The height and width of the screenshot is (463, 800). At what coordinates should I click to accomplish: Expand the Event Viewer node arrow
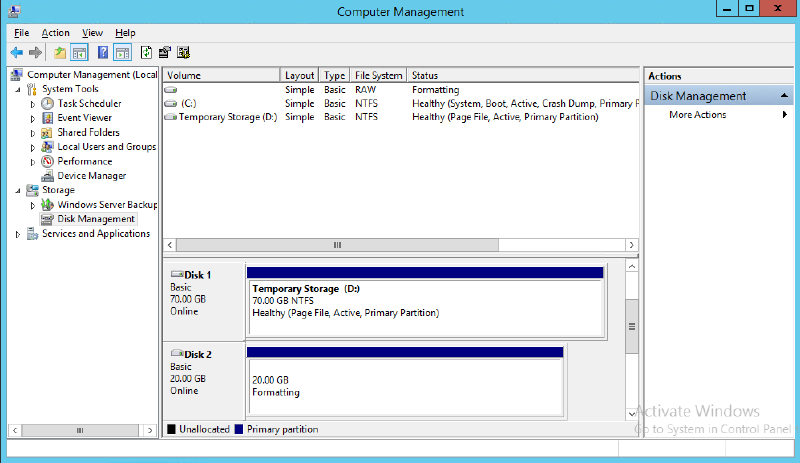click(33, 118)
